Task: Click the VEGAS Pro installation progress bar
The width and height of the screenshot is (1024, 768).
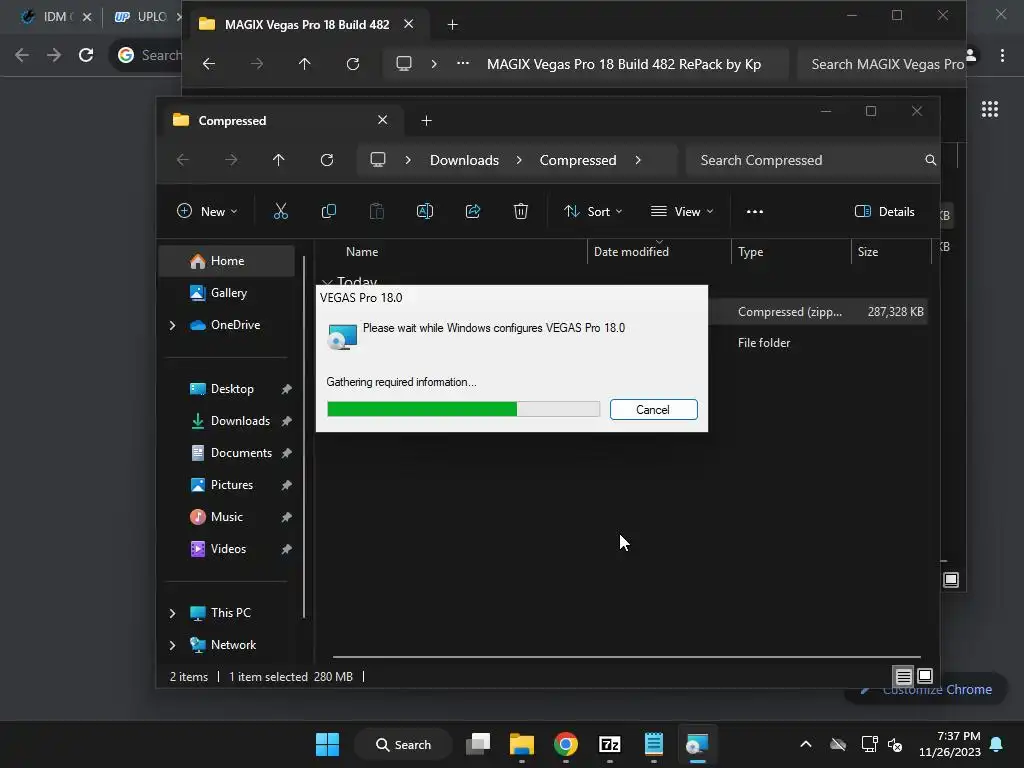Action: 463,409
